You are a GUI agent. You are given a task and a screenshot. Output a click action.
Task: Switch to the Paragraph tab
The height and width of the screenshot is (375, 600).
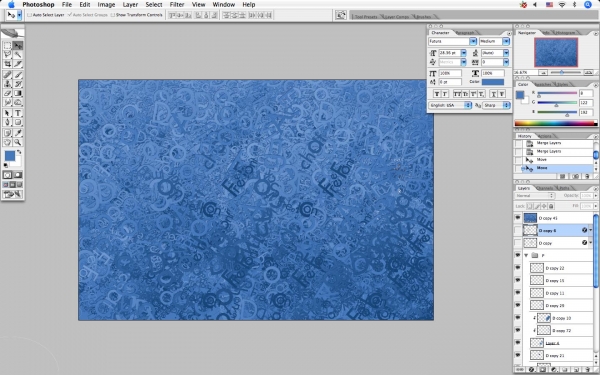(x=465, y=33)
